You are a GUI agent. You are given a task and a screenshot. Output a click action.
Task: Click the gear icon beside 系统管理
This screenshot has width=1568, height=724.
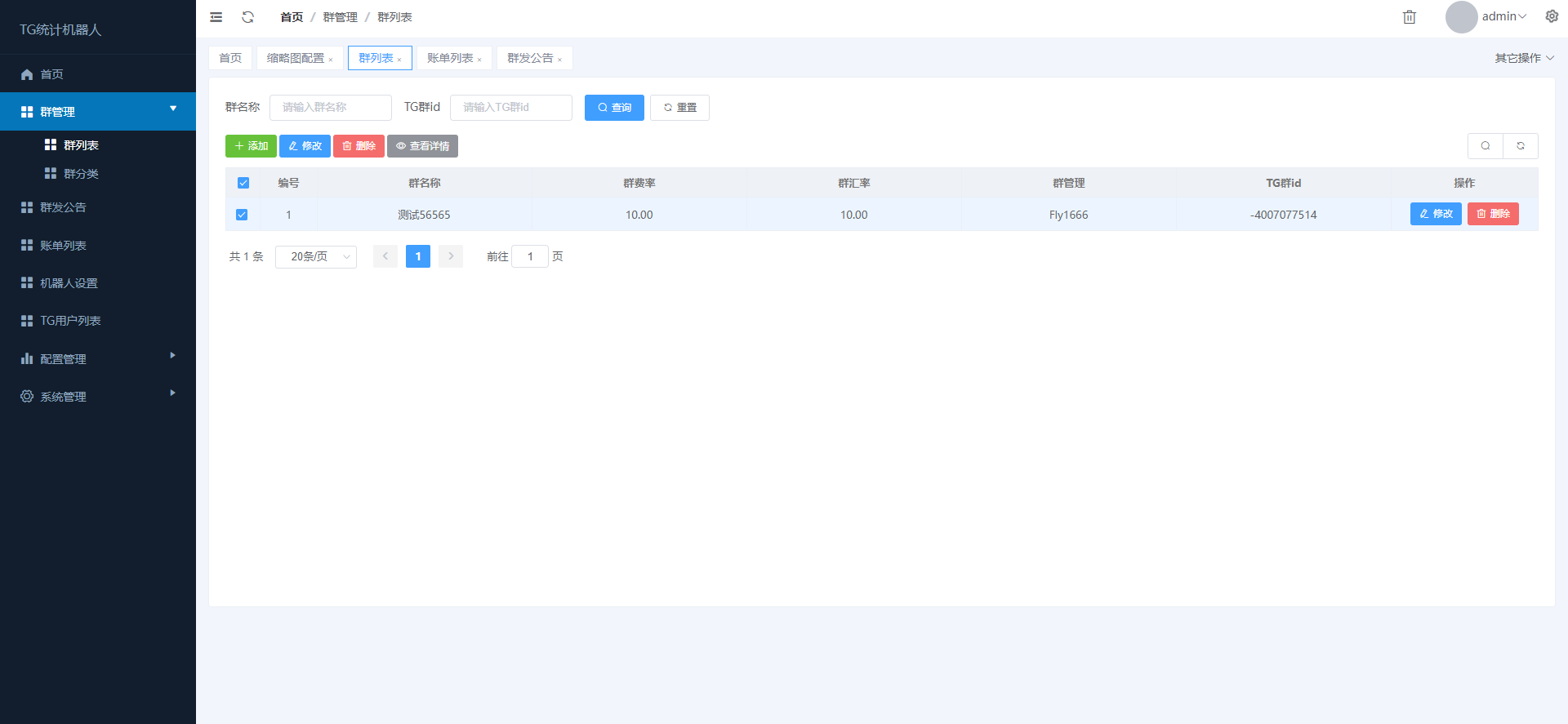coord(27,396)
